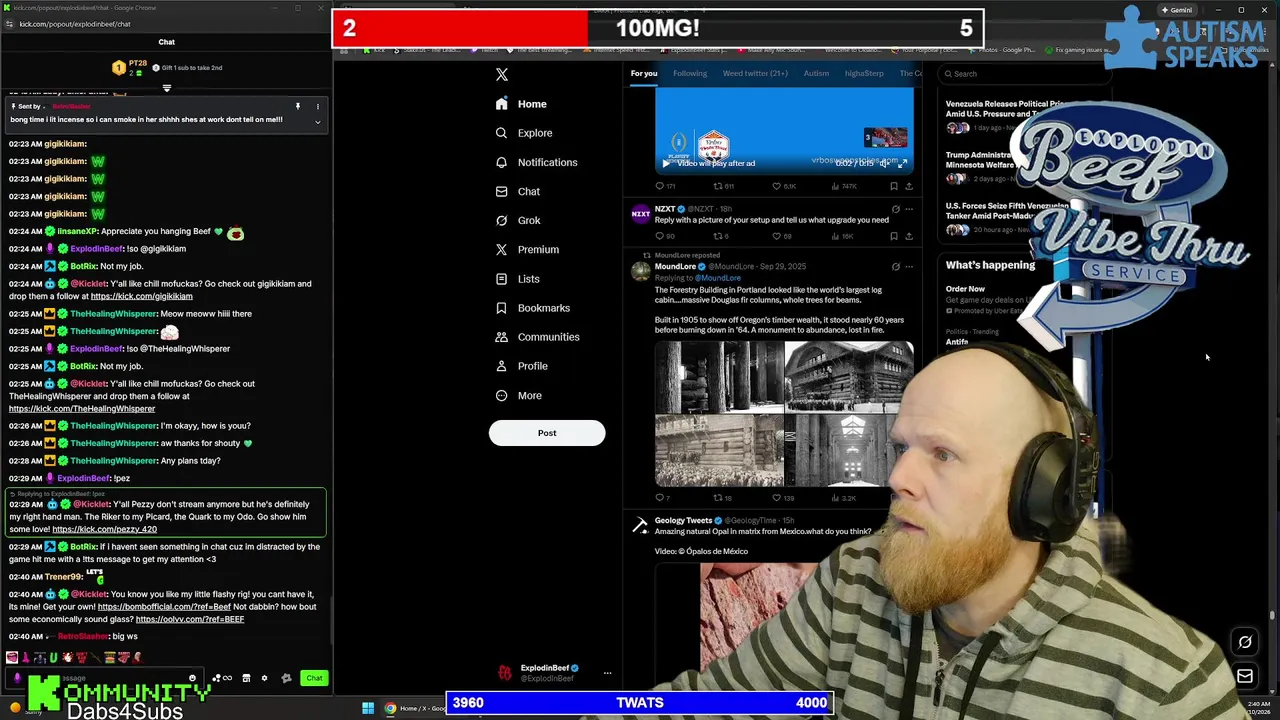Expand the gift sub leaderboard arrow

(167, 88)
